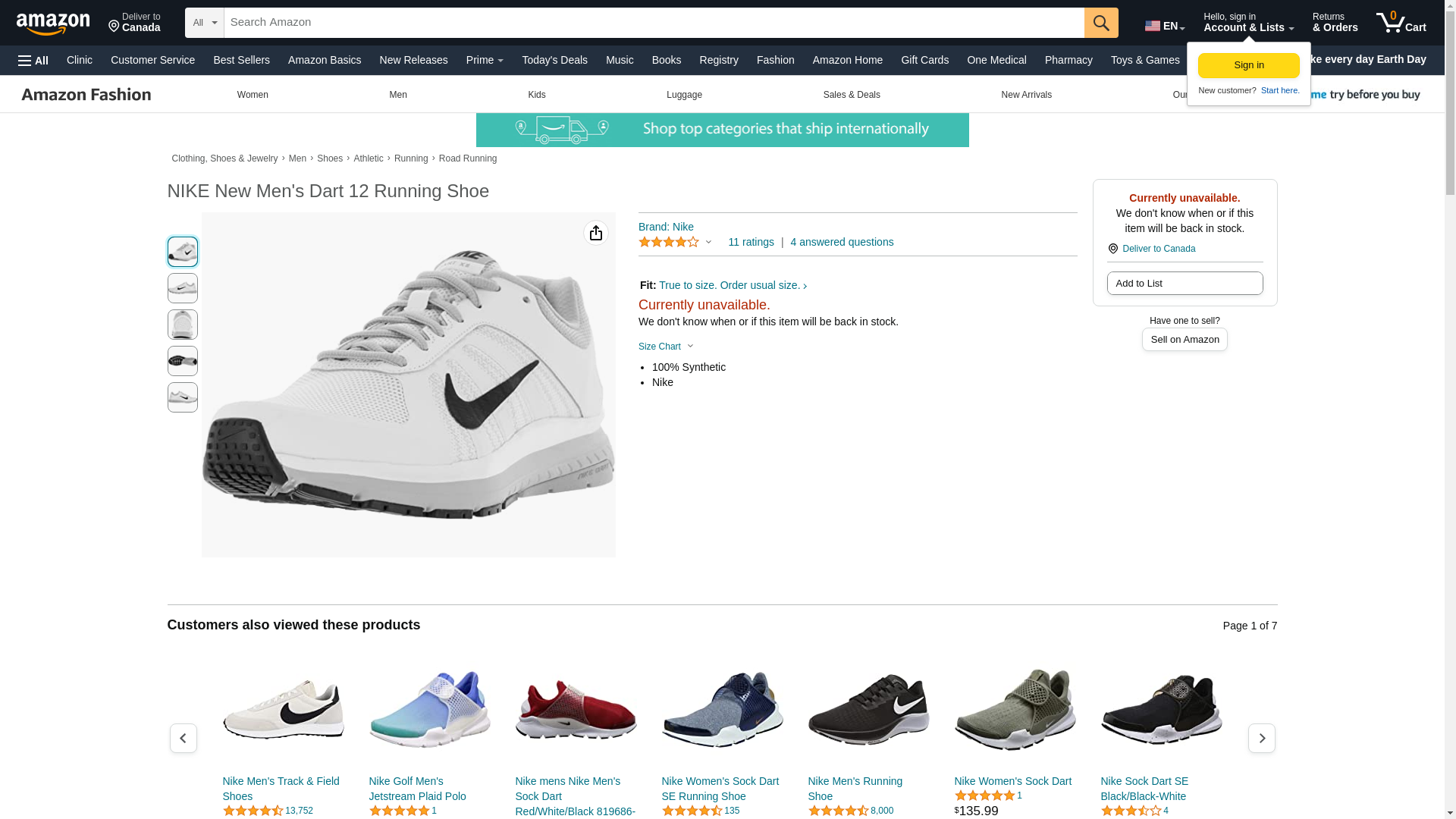
Task: Go to Amazon Basics
Action: point(325,60)
